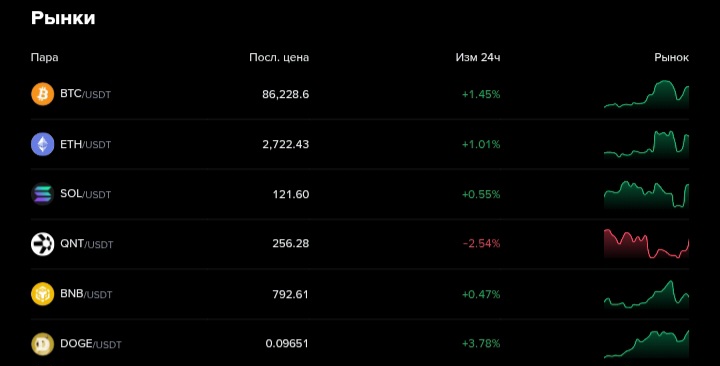The image size is (720, 366).
Task: Click the Dogecoin coin icon
Action: 42,344
